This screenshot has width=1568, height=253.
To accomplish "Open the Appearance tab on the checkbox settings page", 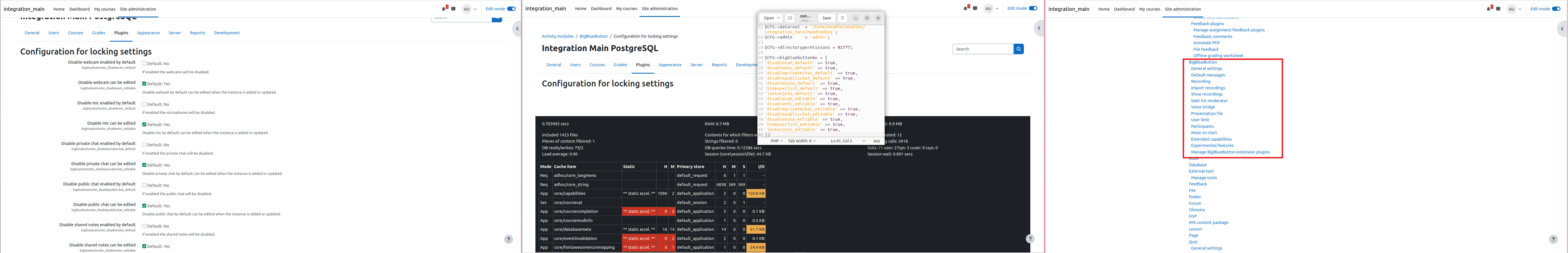I will [148, 33].
